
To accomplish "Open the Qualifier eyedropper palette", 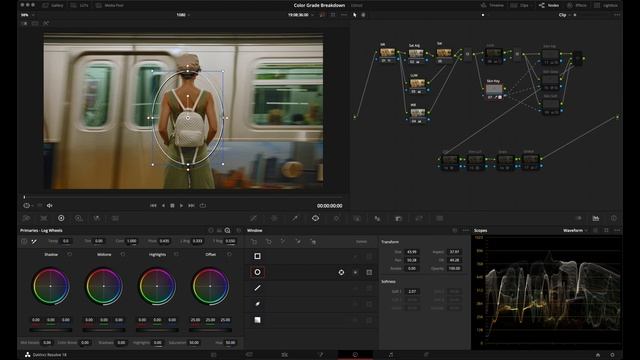I will pyautogui.click(x=294, y=218).
